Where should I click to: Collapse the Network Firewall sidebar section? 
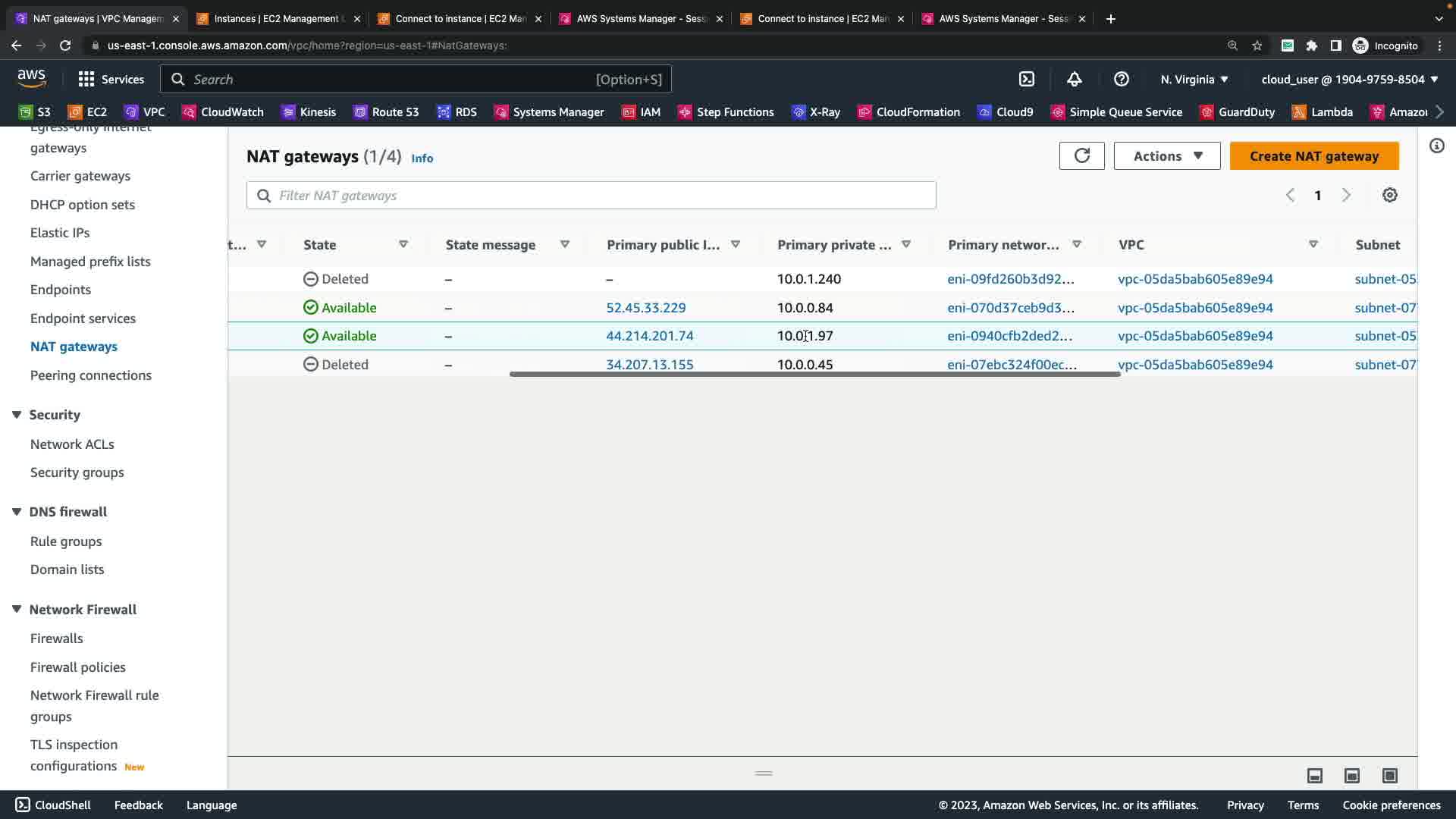pyautogui.click(x=17, y=610)
